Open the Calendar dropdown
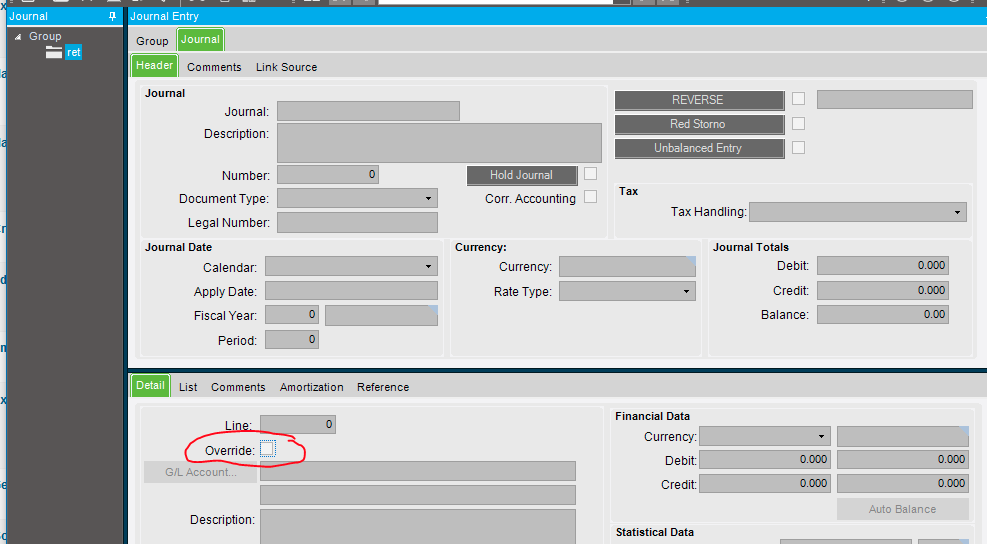This screenshot has width=987, height=544. (428, 266)
